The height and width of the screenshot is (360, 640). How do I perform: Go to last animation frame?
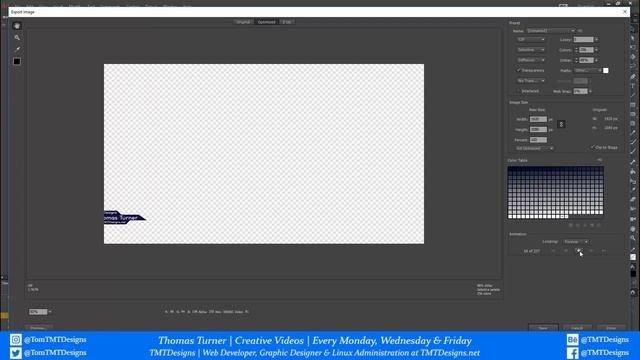pyautogui.click(x=604, y=251)
